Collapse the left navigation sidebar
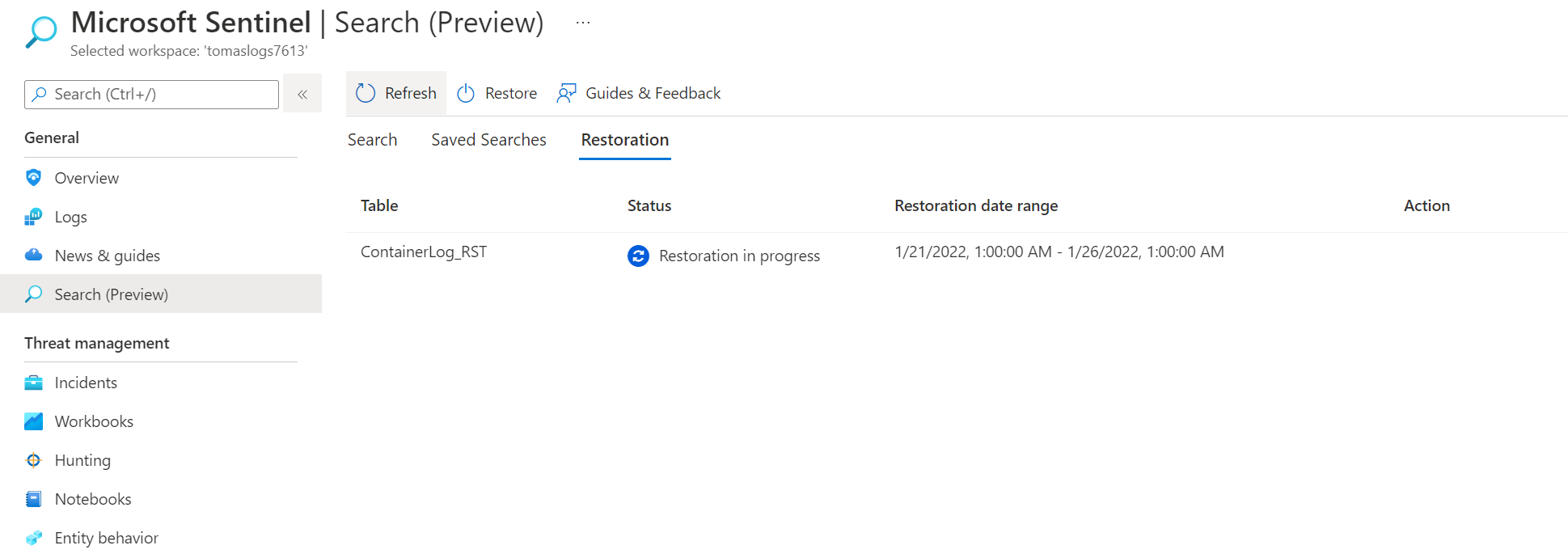 point(302,94)
